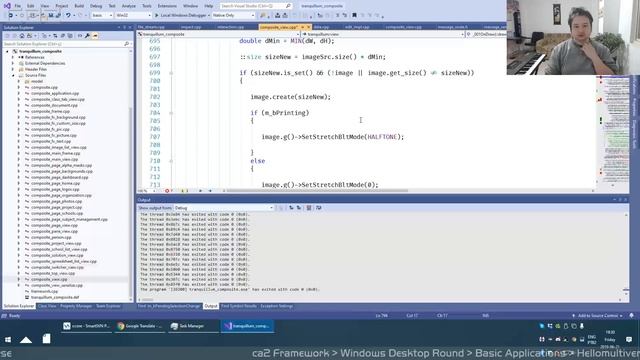640x360 pixels.
Task: Click the Undo icon in the toolbar
Action: point(68,15)
